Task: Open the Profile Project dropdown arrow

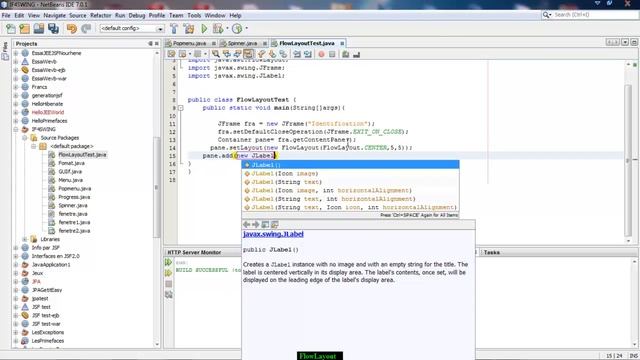Action: (x=246, y=29)
